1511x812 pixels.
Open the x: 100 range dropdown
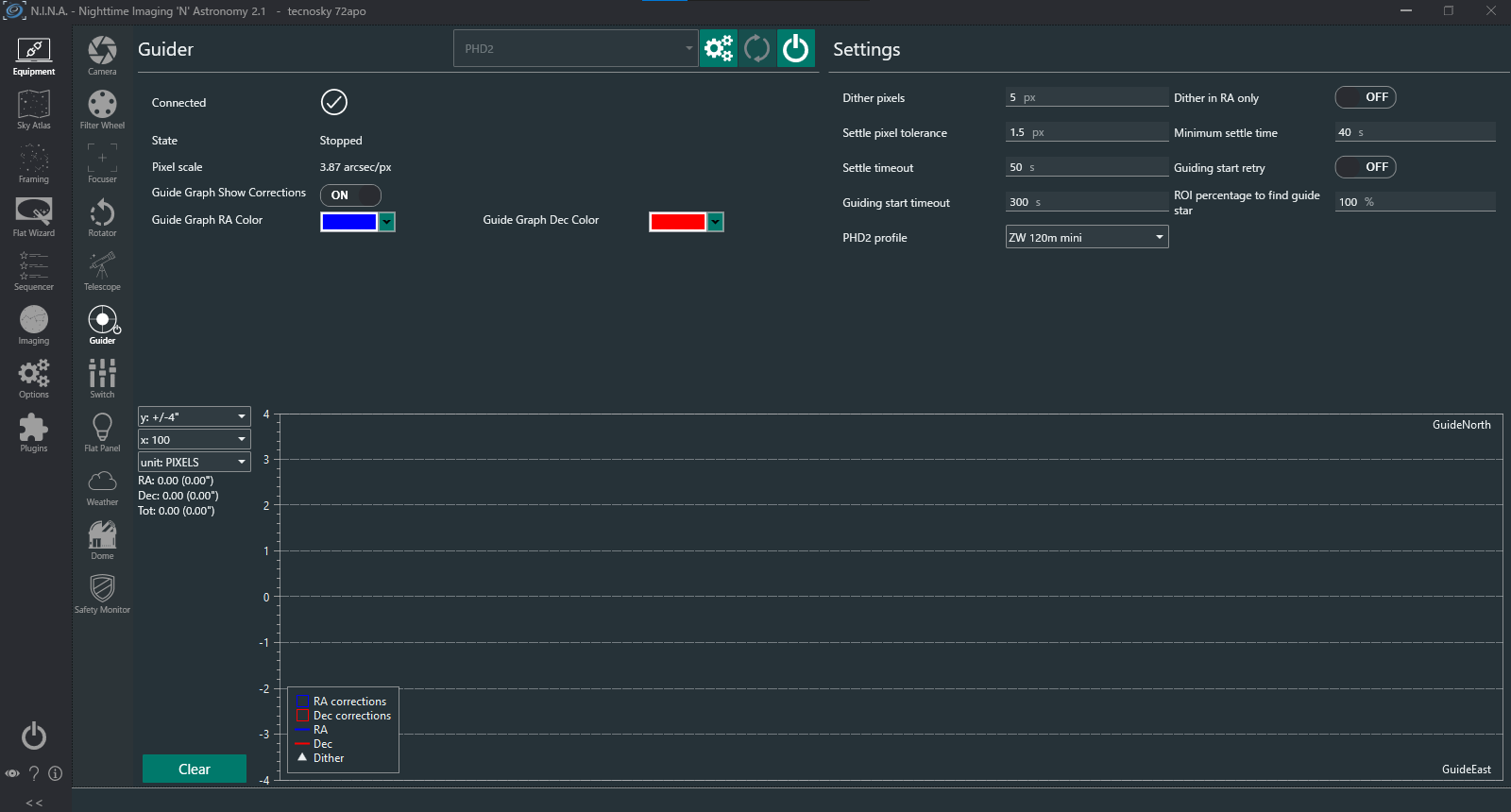coord(194,439)
